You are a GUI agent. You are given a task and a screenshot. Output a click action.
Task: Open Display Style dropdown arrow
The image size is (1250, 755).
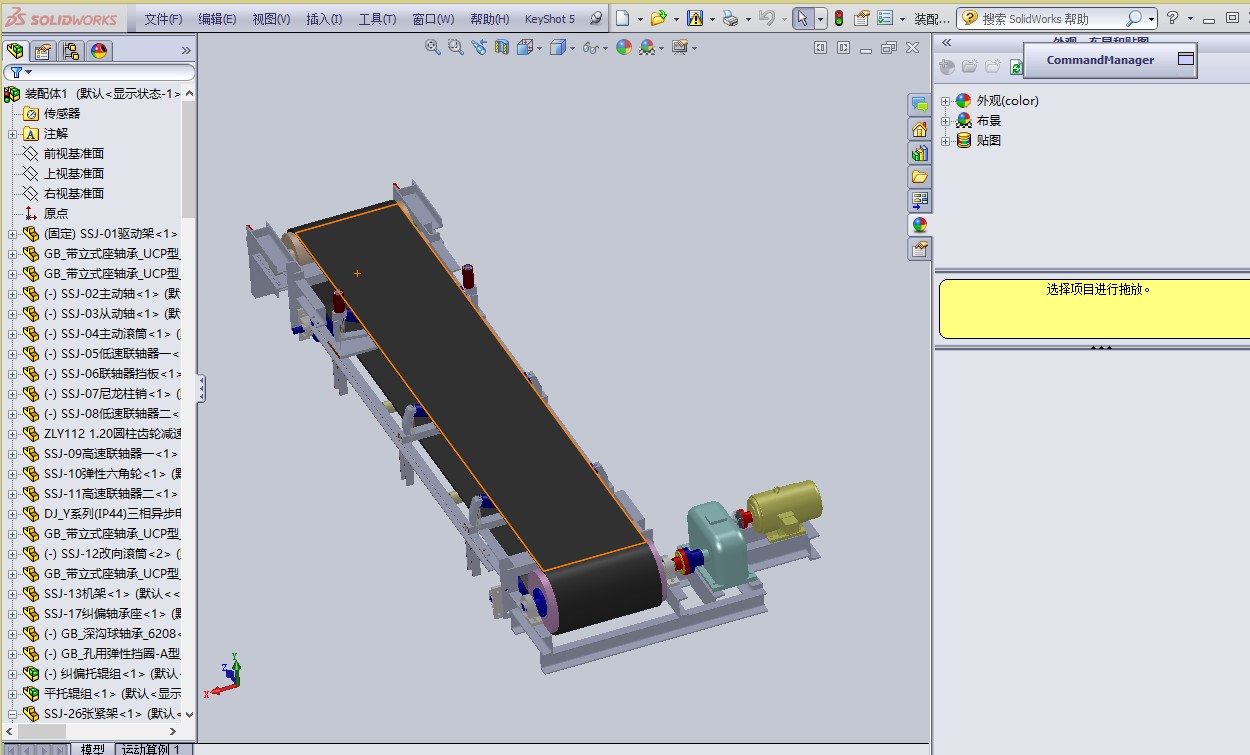573,47
